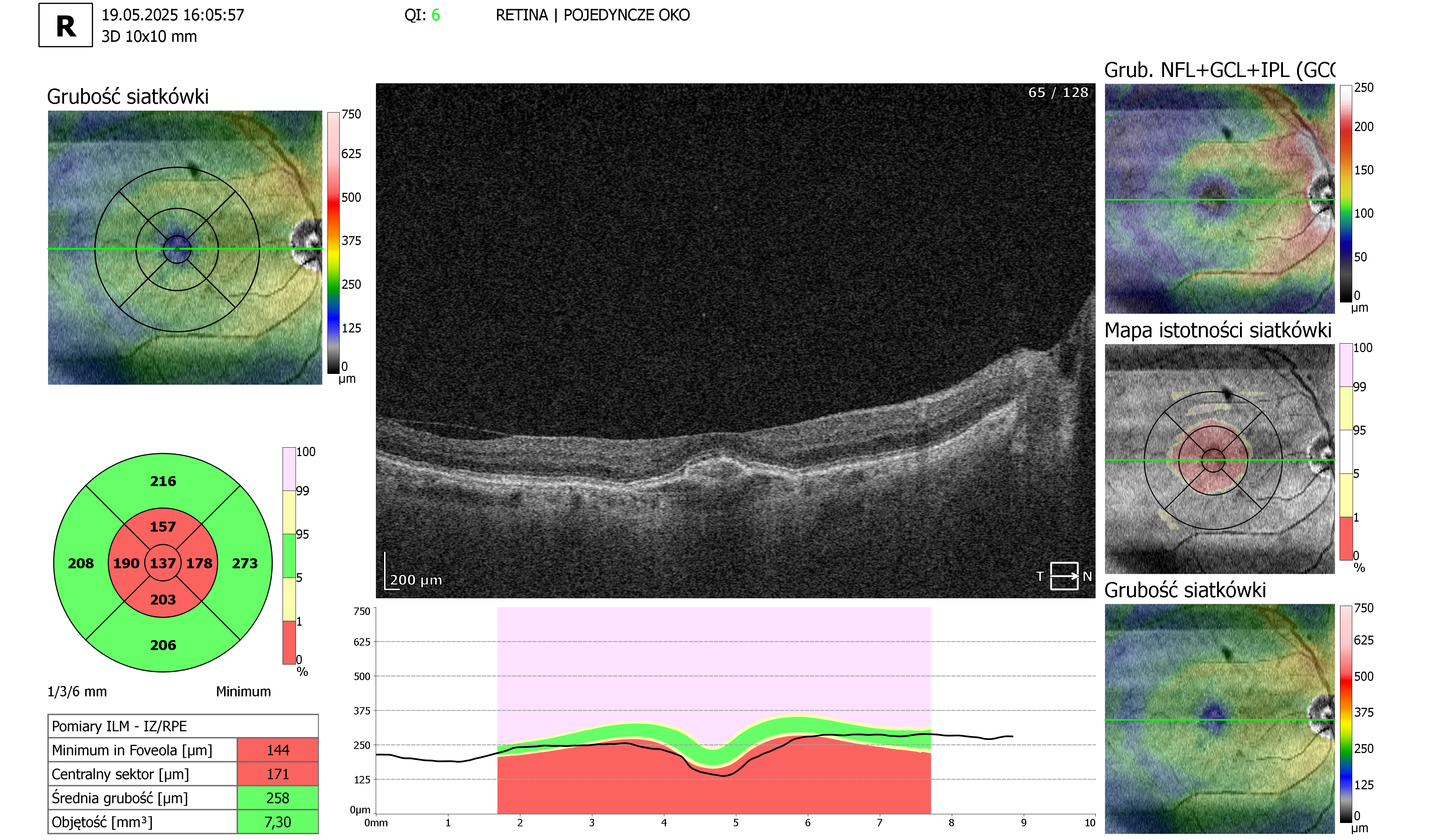Click the scan date 19.05.2025 16:05:57

tap(173, 15)
